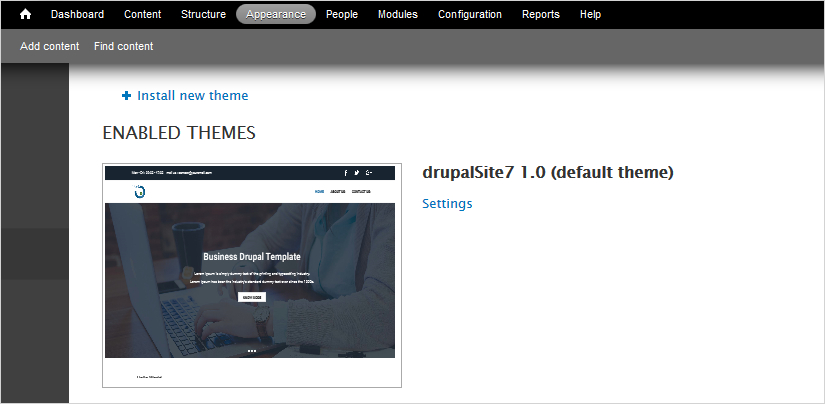Screen dimensions: 825x404
Task: Click the plus icon beside Install new theme
Action: pos(126,96)
